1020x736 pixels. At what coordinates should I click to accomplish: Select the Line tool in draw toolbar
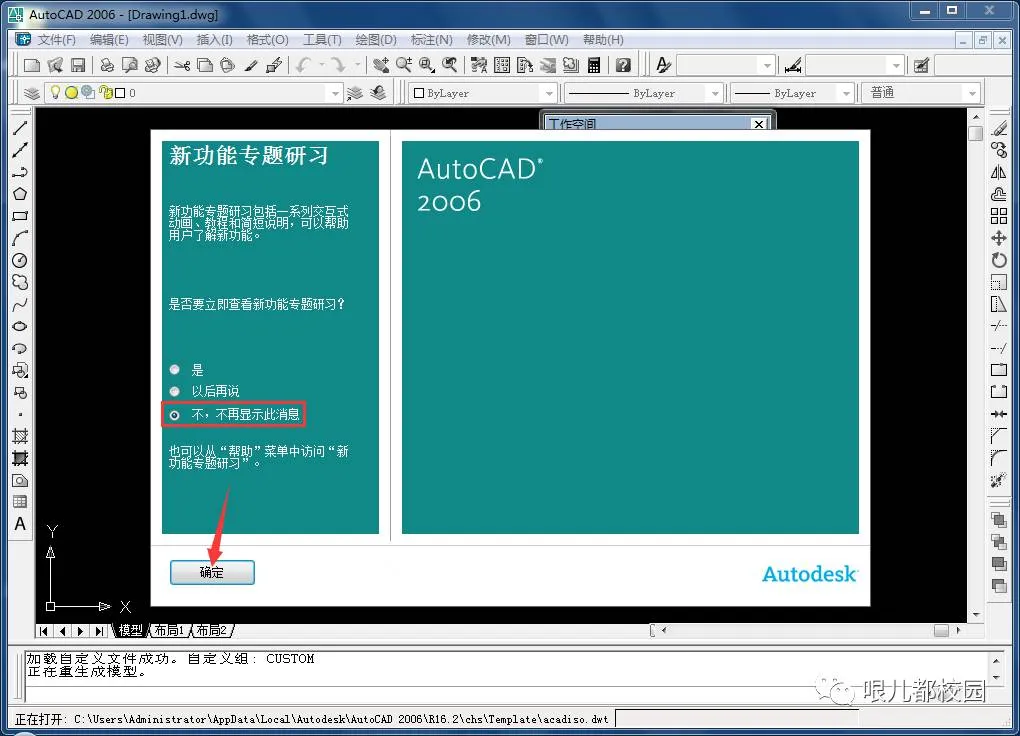pos(20,128)
